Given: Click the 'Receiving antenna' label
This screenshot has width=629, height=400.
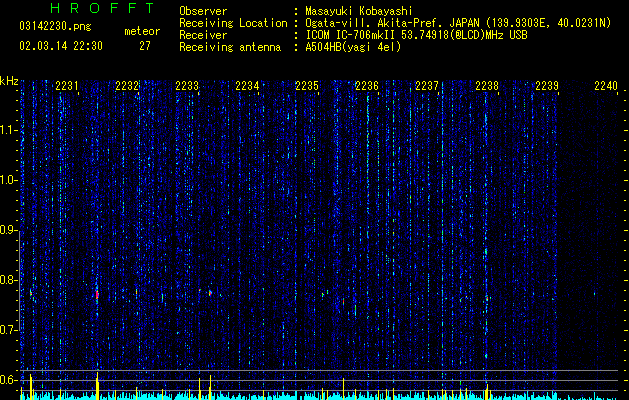Looking at the screenshot, I should (x=230, y=47).
